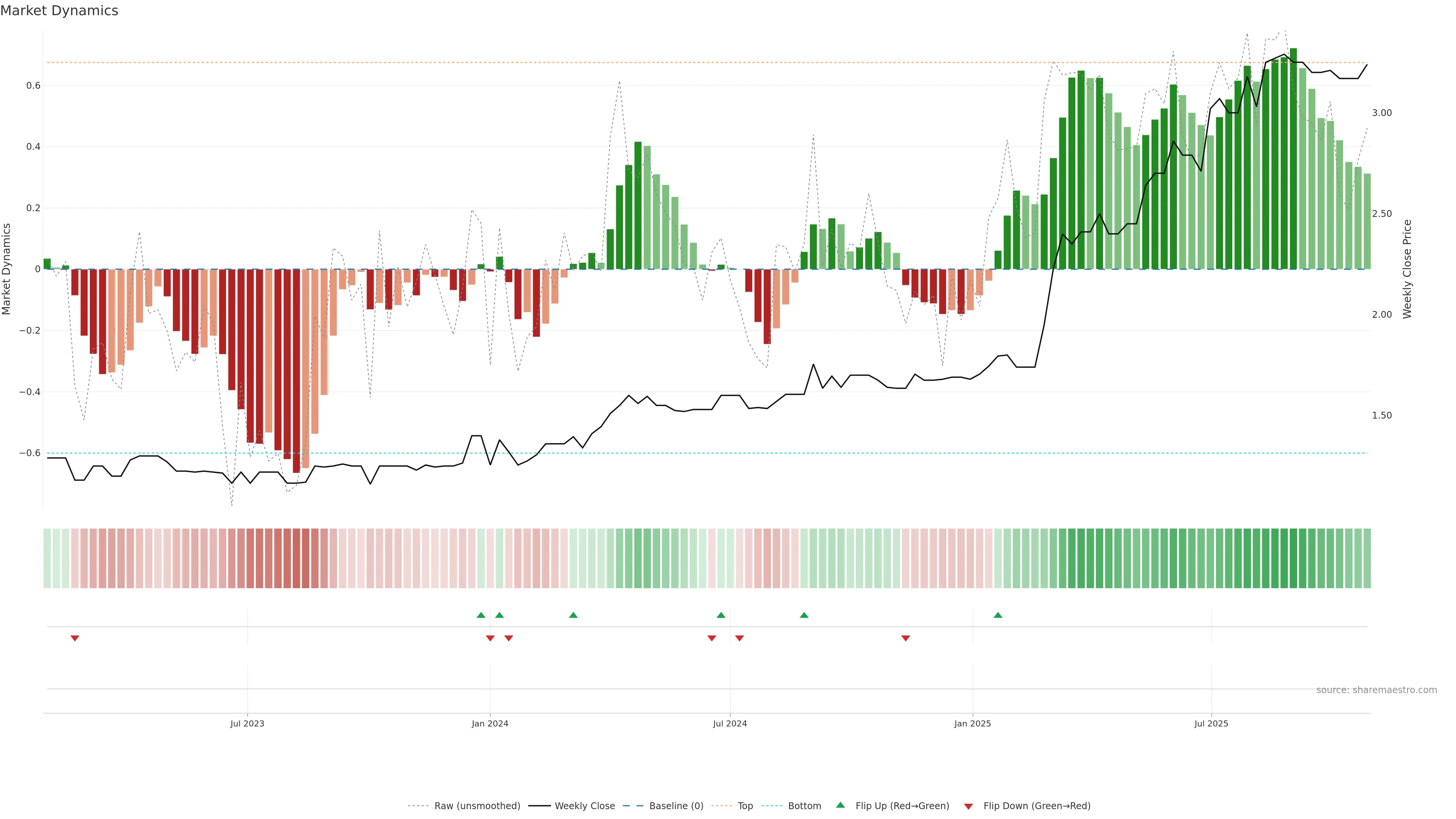Click the Jul 2025 x-axis label

[1211, 723]
